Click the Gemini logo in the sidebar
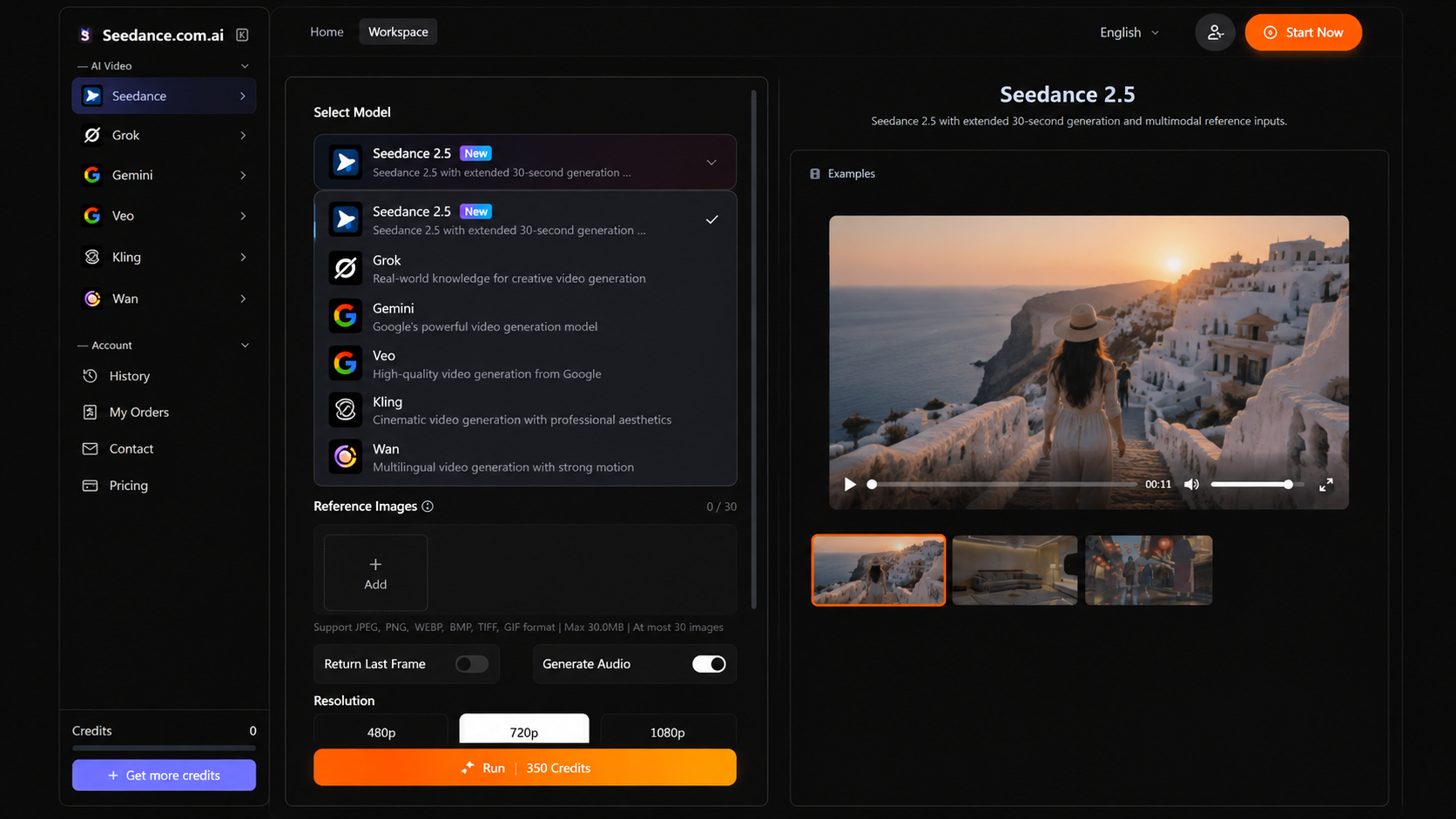The height and width of the screenshot is (819, 1456). 91,175
